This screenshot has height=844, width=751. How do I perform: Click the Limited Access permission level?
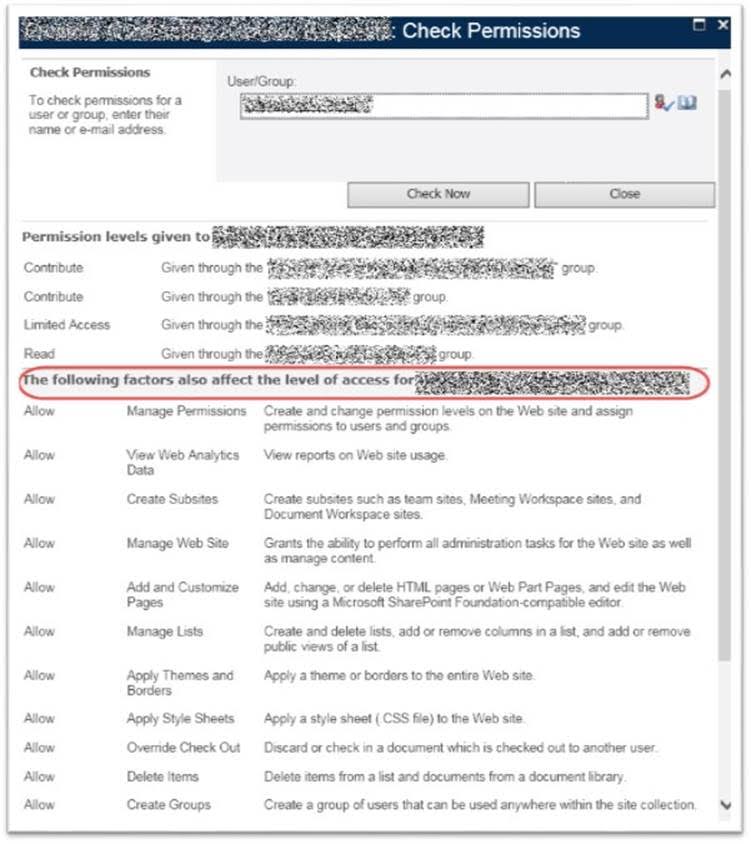67,325
